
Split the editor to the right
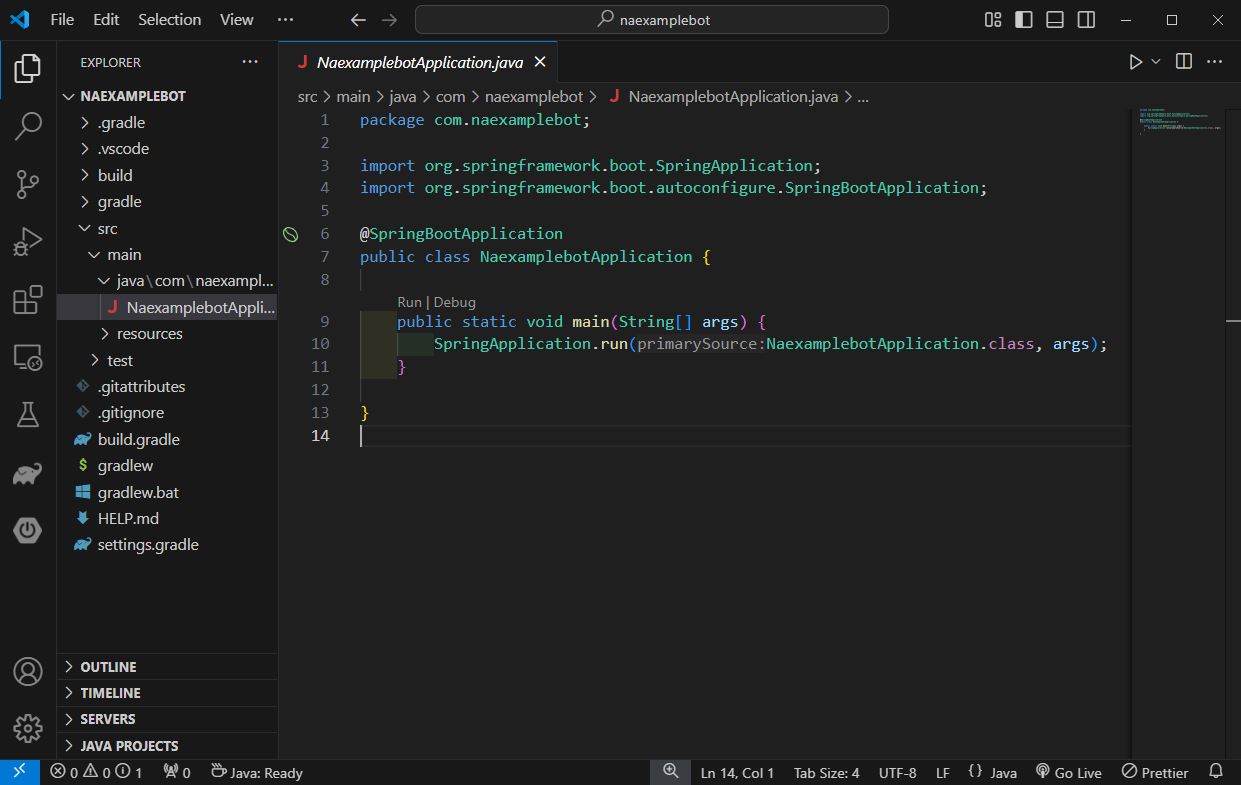(1184, 62)
